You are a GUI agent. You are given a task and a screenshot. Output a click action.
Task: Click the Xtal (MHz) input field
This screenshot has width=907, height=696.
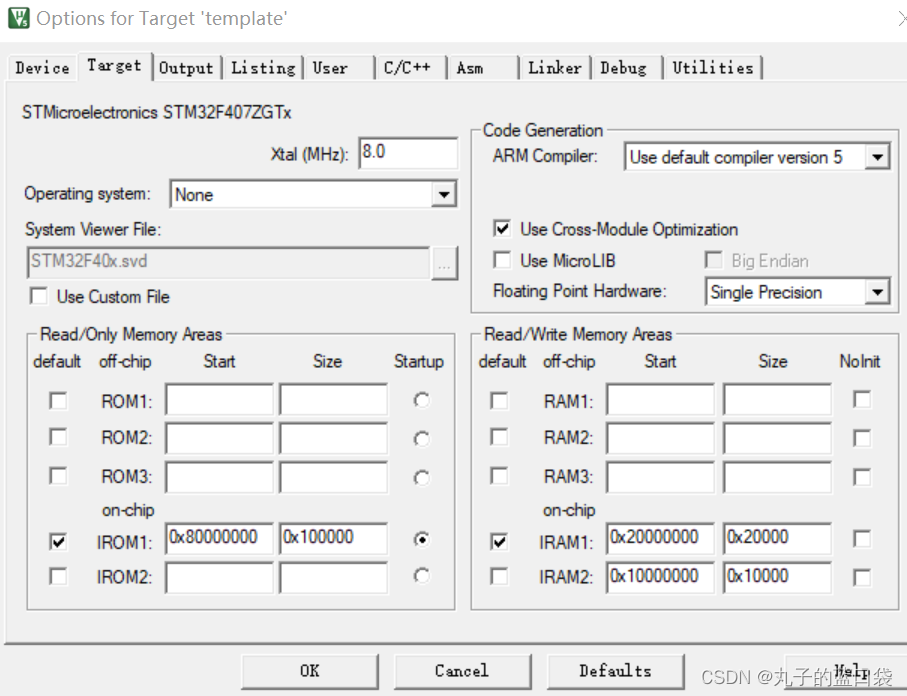pyautogui.click(x=408, y=153)
